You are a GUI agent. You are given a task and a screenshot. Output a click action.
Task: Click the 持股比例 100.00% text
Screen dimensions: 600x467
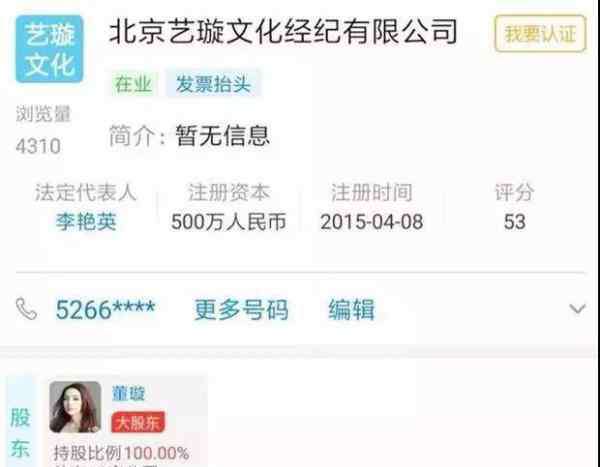121,453
